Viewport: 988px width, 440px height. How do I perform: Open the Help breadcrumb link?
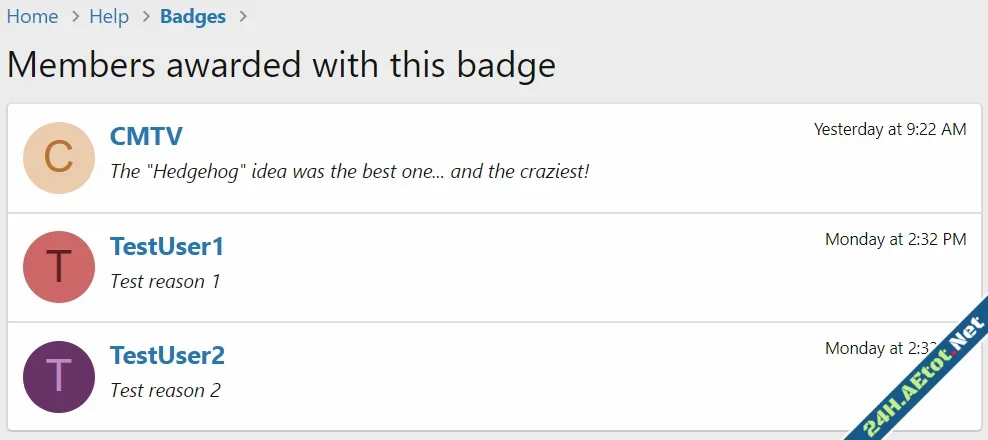pos(109,17)
